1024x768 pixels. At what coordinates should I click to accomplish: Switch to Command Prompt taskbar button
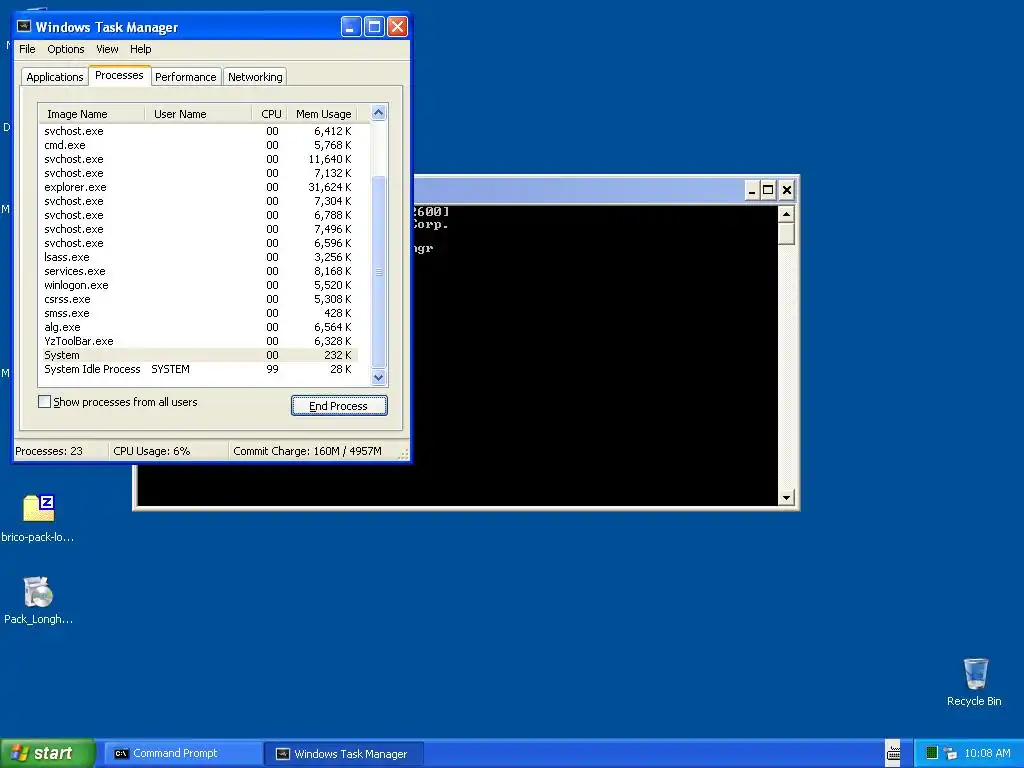click(182, 753)
